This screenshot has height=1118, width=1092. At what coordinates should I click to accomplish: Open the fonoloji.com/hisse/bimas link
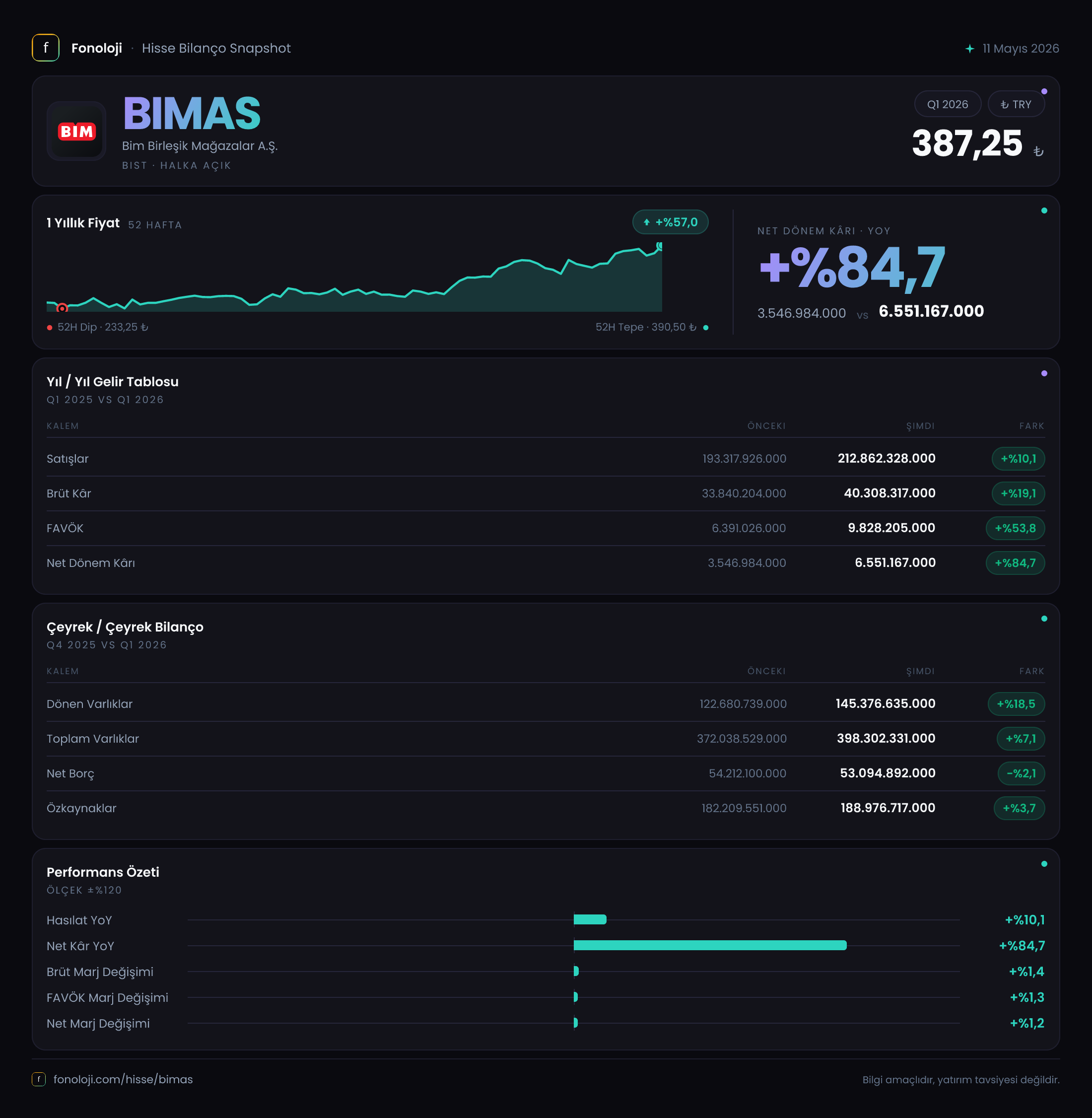point(123,1079)
